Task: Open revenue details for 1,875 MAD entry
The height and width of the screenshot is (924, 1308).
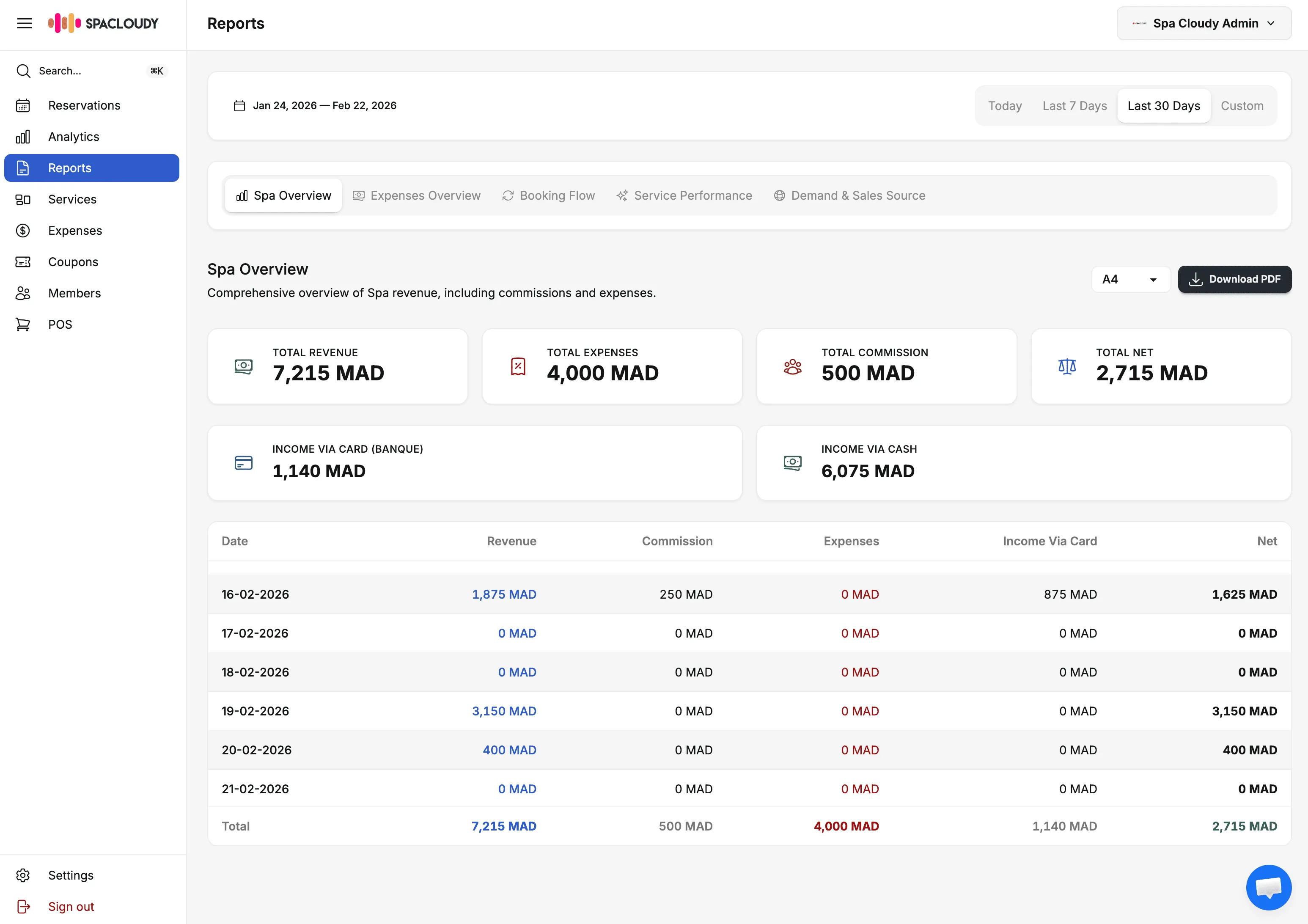Action: tap(504, 594)
